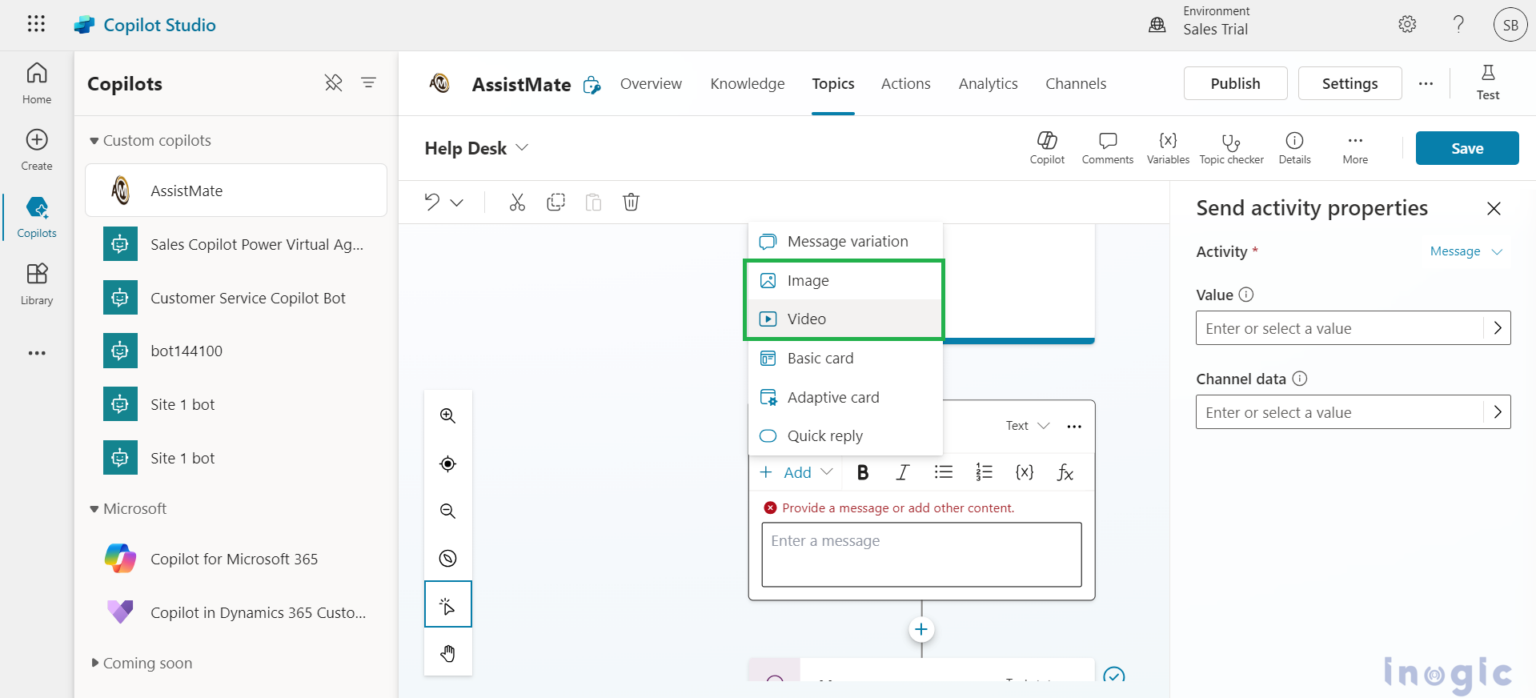1536x698 pixels.
Task: Zoom in on the authoring canvas
Action: click(x=447, y=415)
